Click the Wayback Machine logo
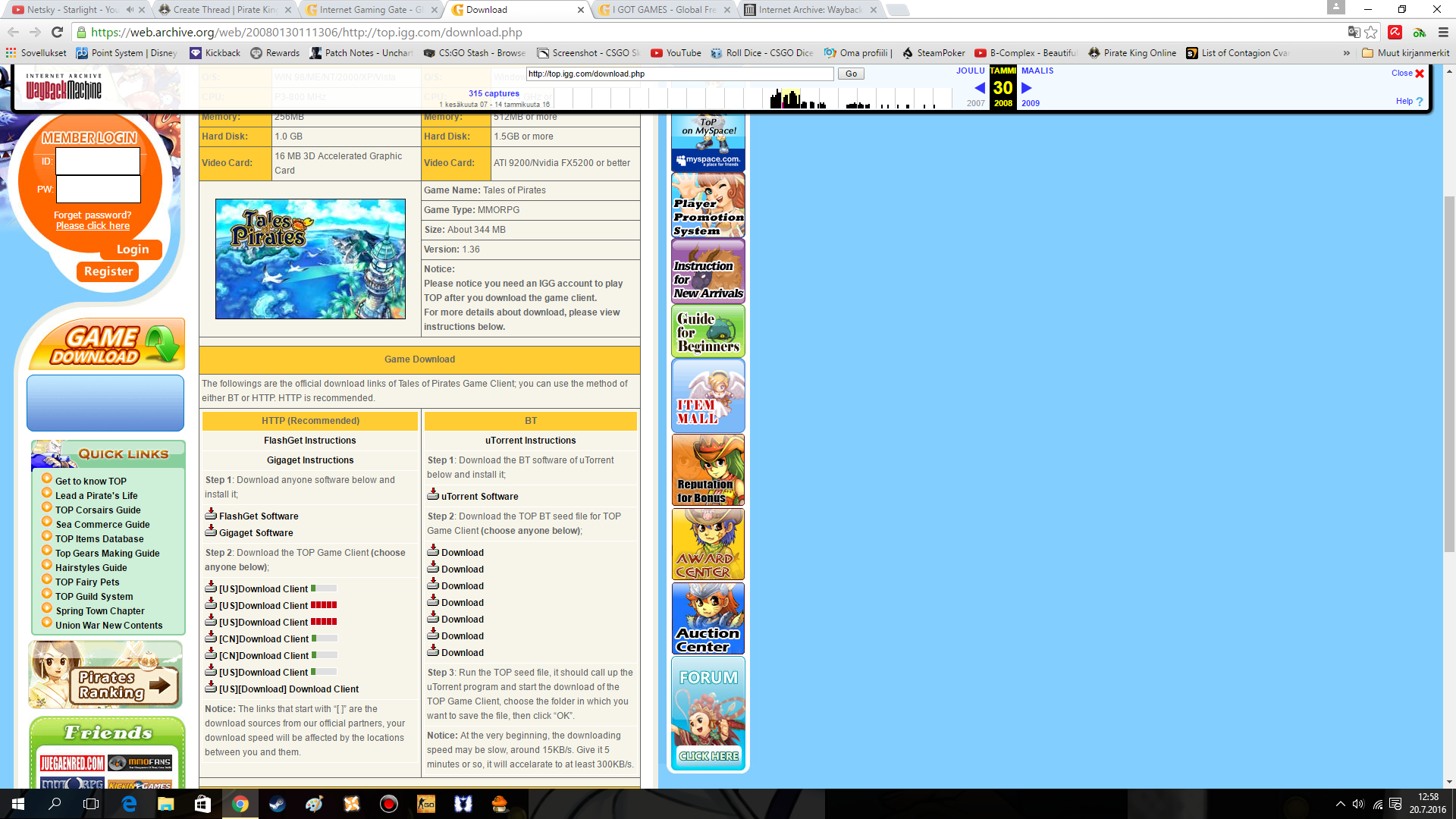 tap(64, 87)
